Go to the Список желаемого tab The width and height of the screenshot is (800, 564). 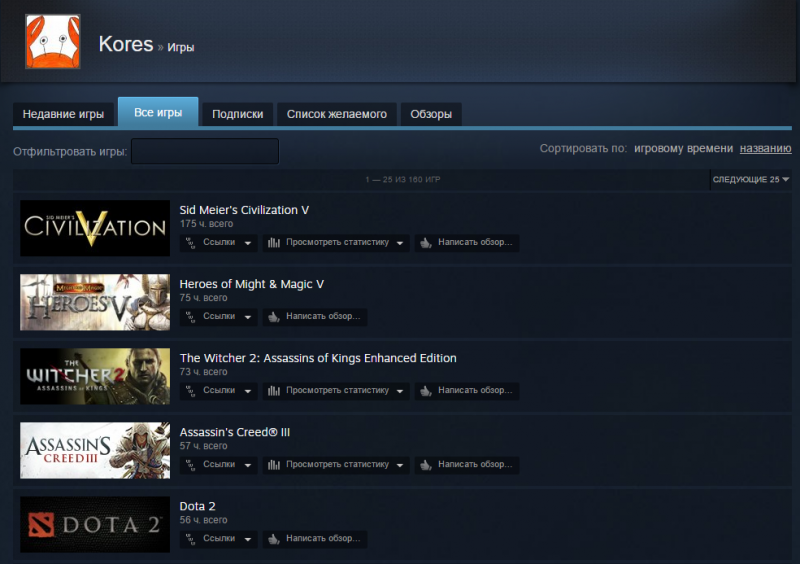pos(337,114)
